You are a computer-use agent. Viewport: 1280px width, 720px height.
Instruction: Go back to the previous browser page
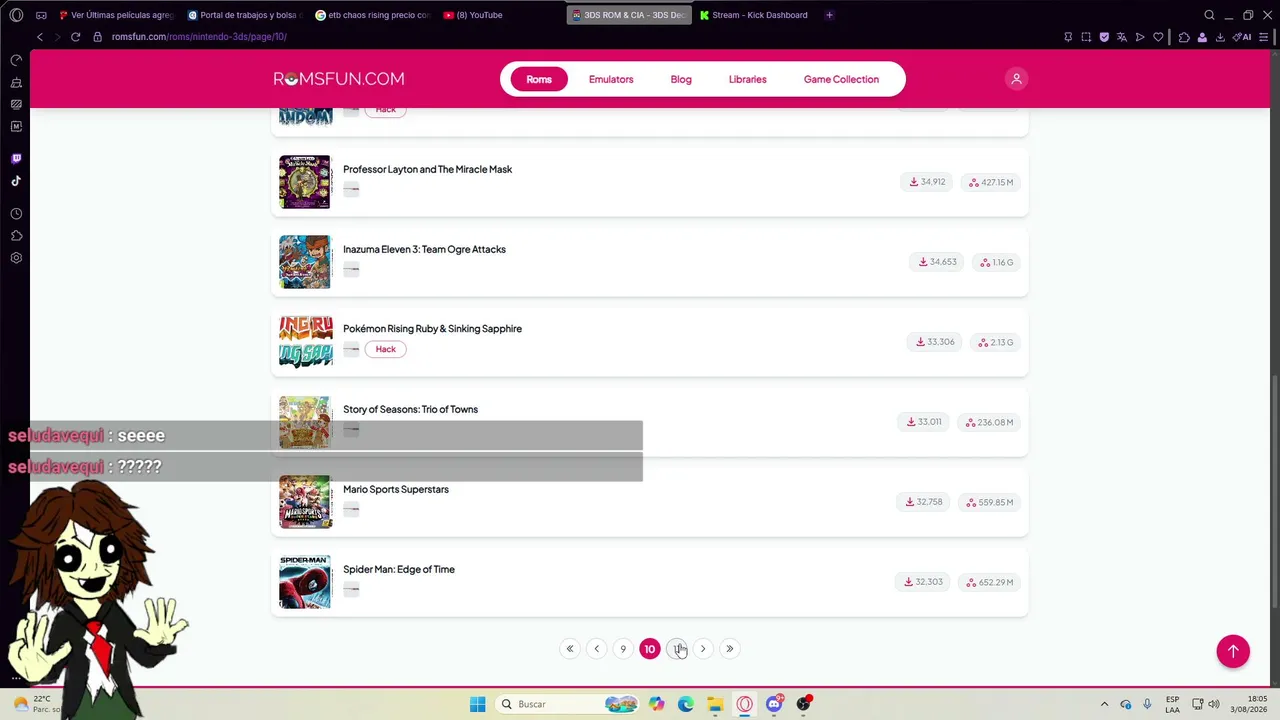click(x=40, y=37)
